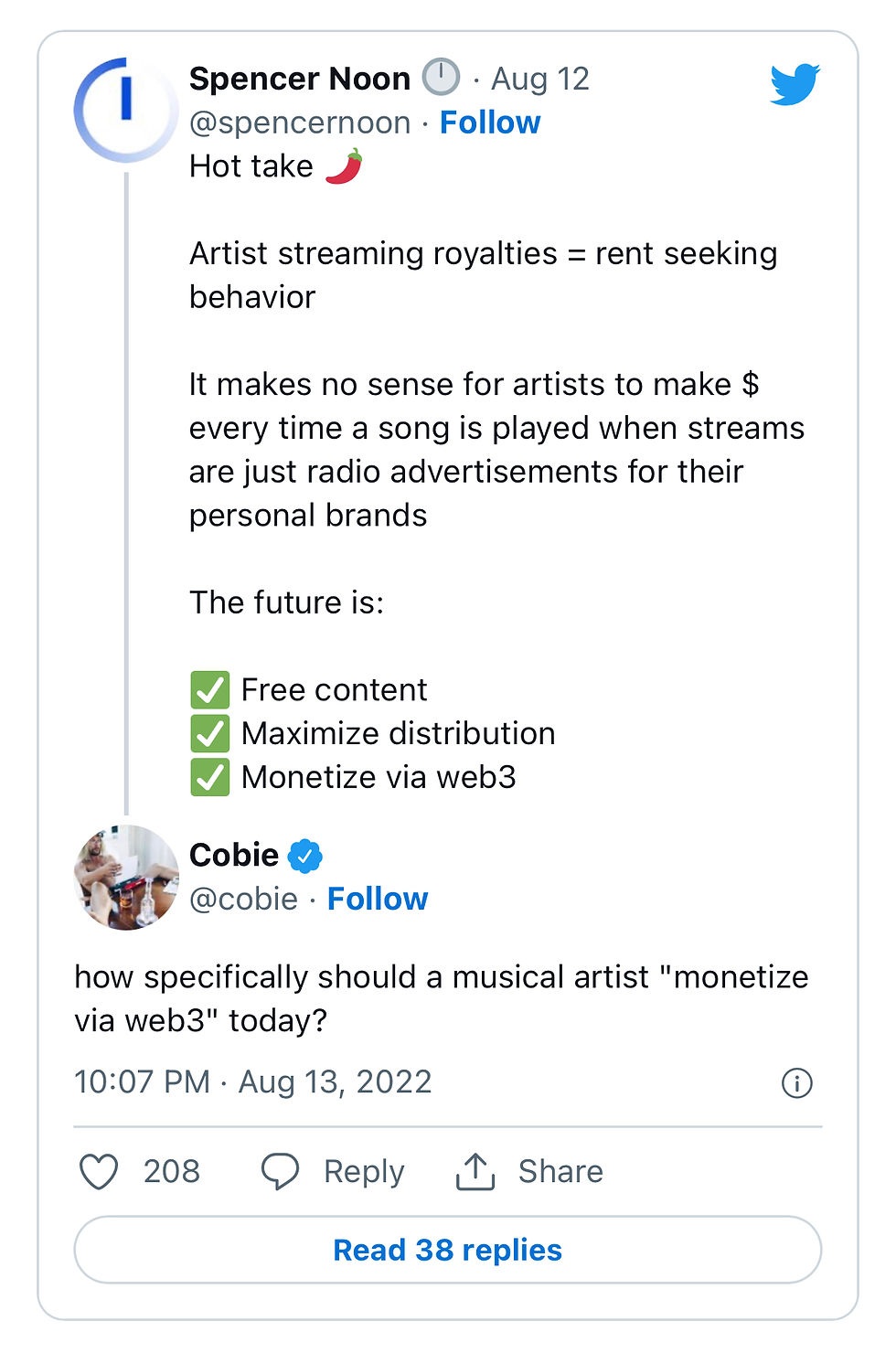Click the Spencer Noon display name

(x=300, y=79)
